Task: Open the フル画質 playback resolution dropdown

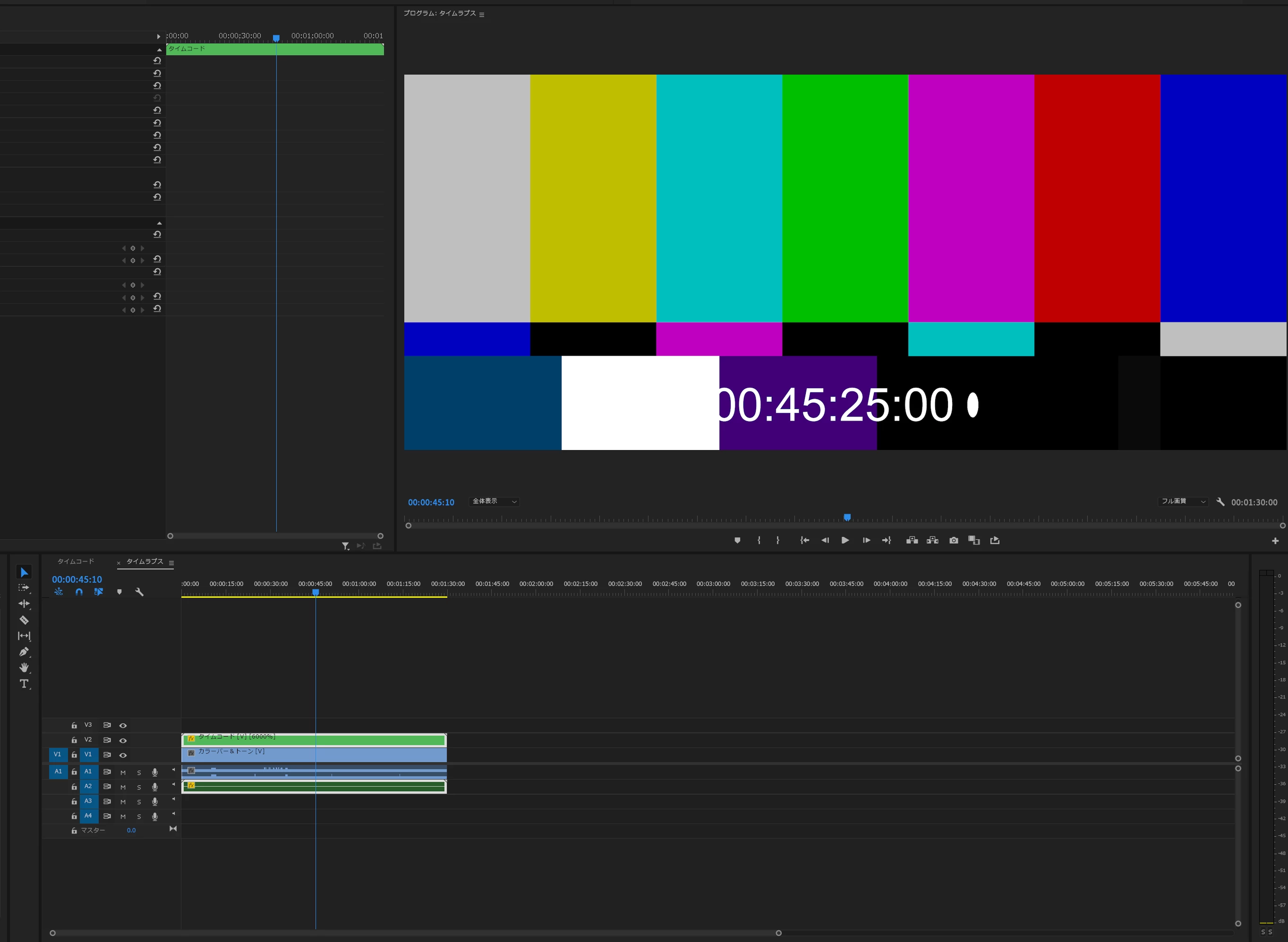Action: 1184,501
